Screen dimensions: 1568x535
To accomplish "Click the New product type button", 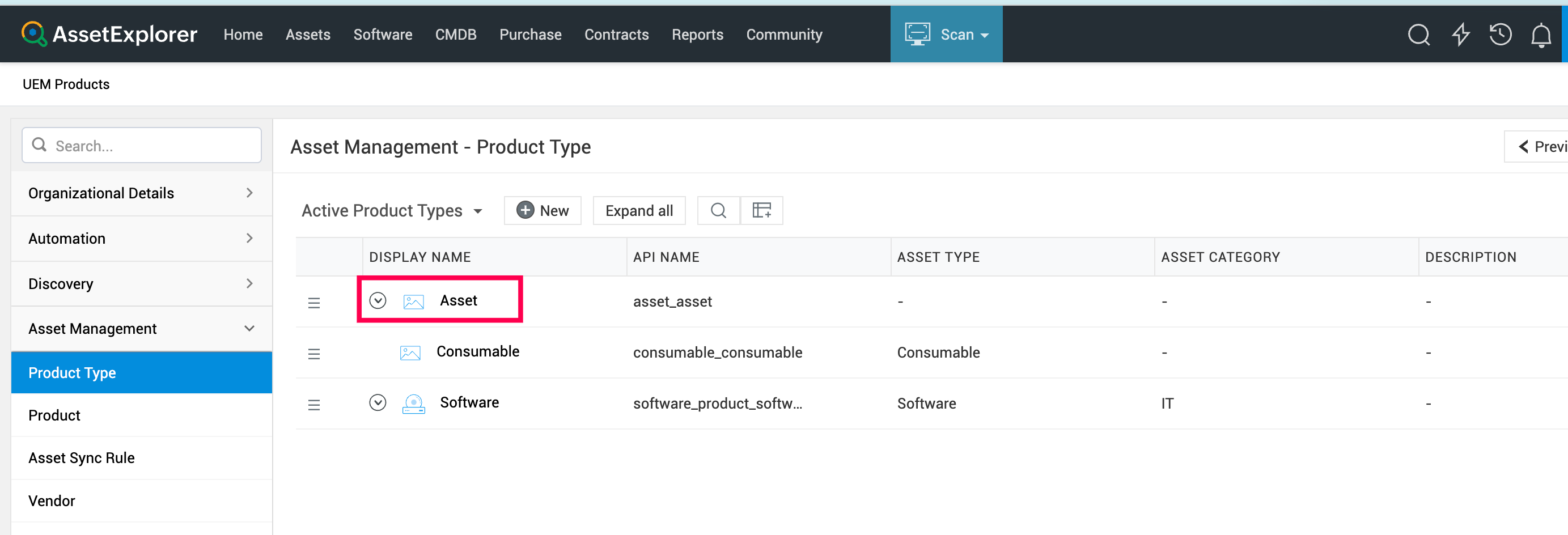I will 543,211.
